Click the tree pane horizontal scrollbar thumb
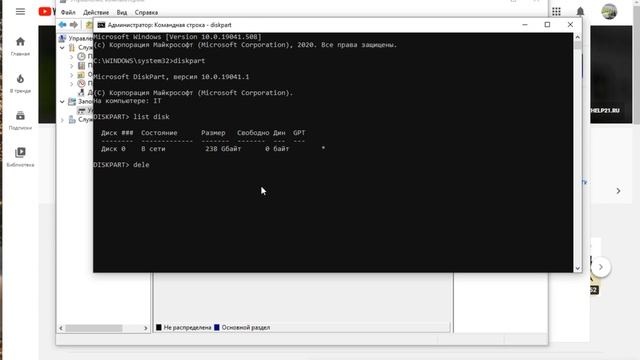 [x=94, y=328]
